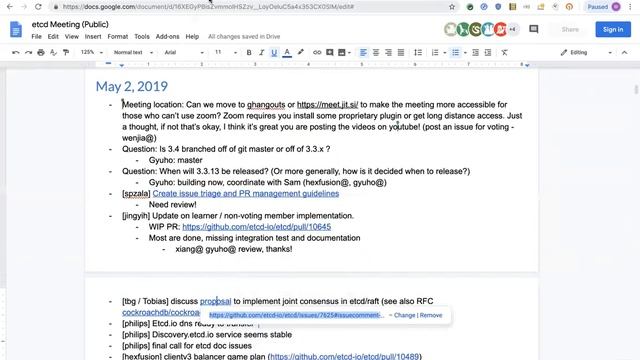The height and width of the screenshot is (360, 640).
Task: Click the Sign in button
Action: click(x=613, y=29)
